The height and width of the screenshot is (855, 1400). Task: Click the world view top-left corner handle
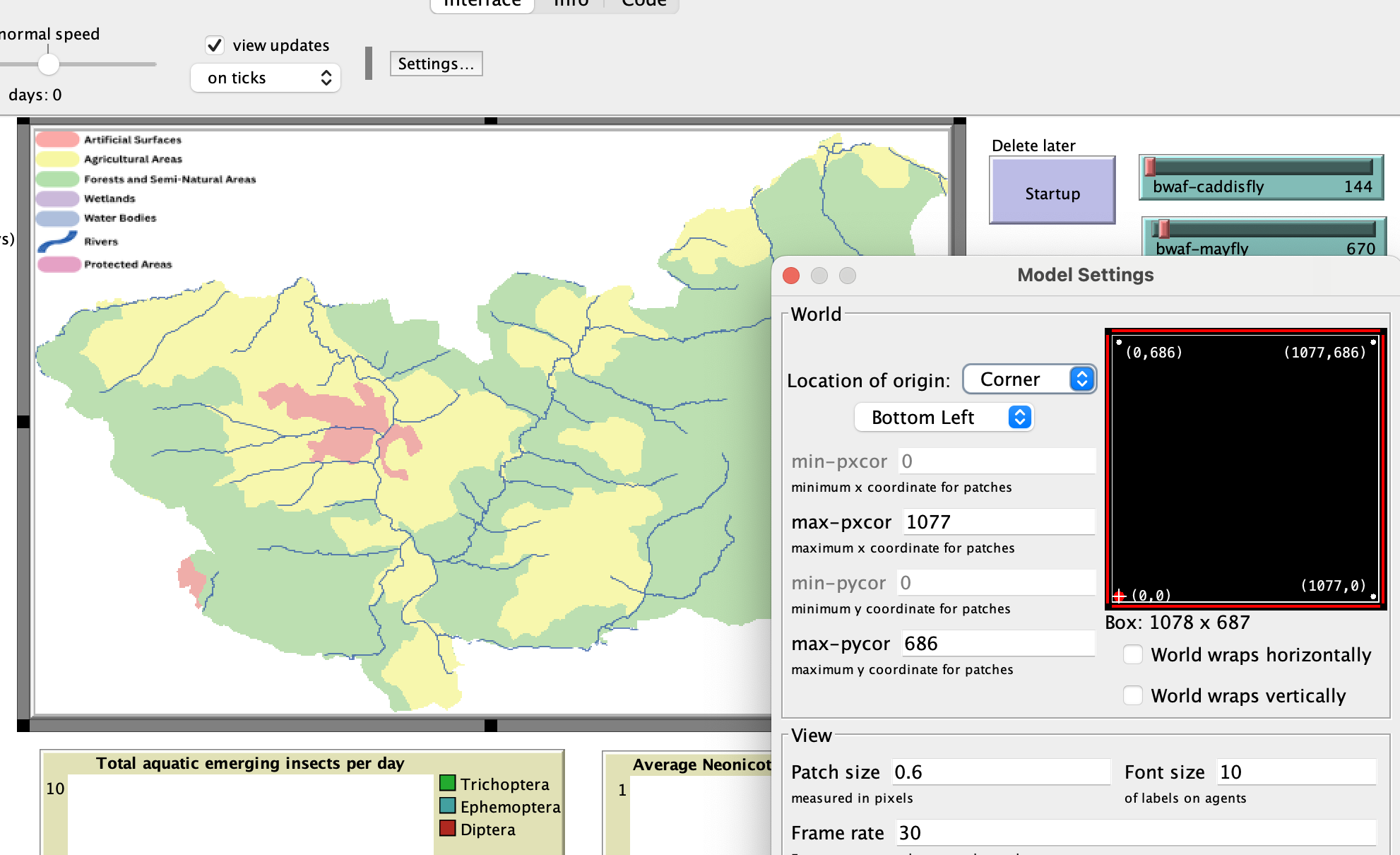[x=23, y=121]
